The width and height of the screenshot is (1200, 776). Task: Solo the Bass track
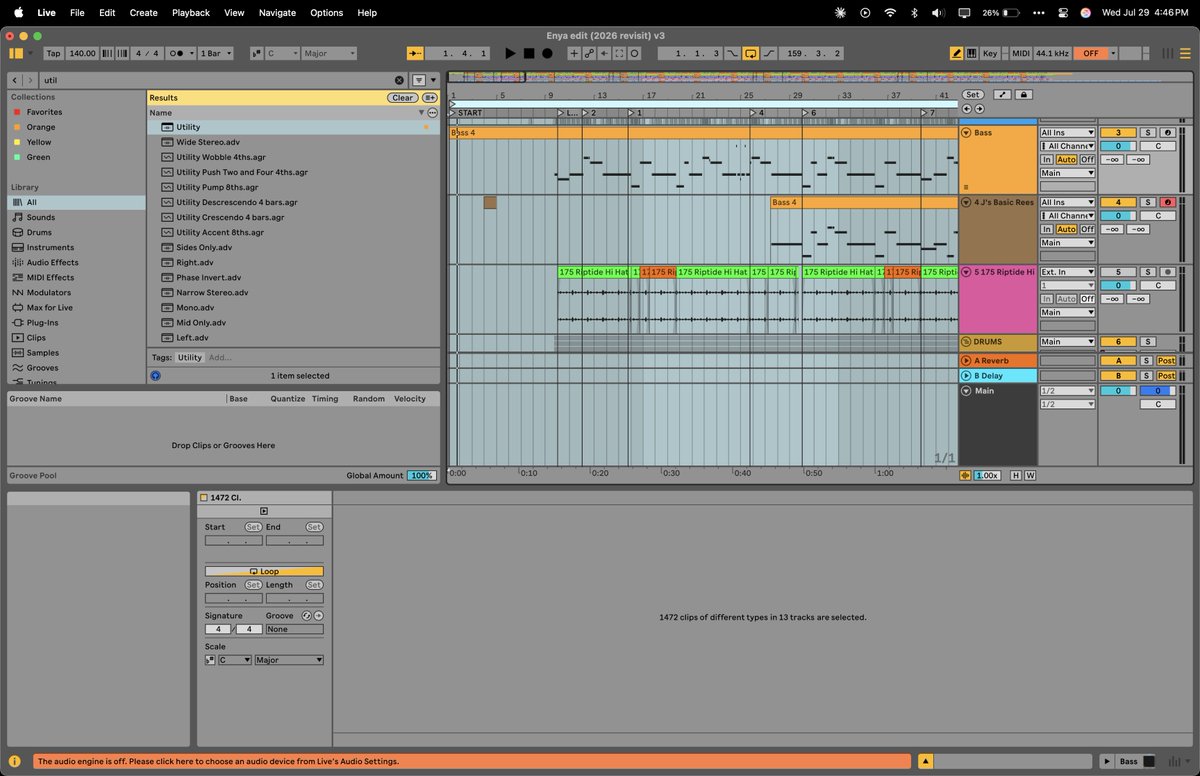tap(1148, 132)
